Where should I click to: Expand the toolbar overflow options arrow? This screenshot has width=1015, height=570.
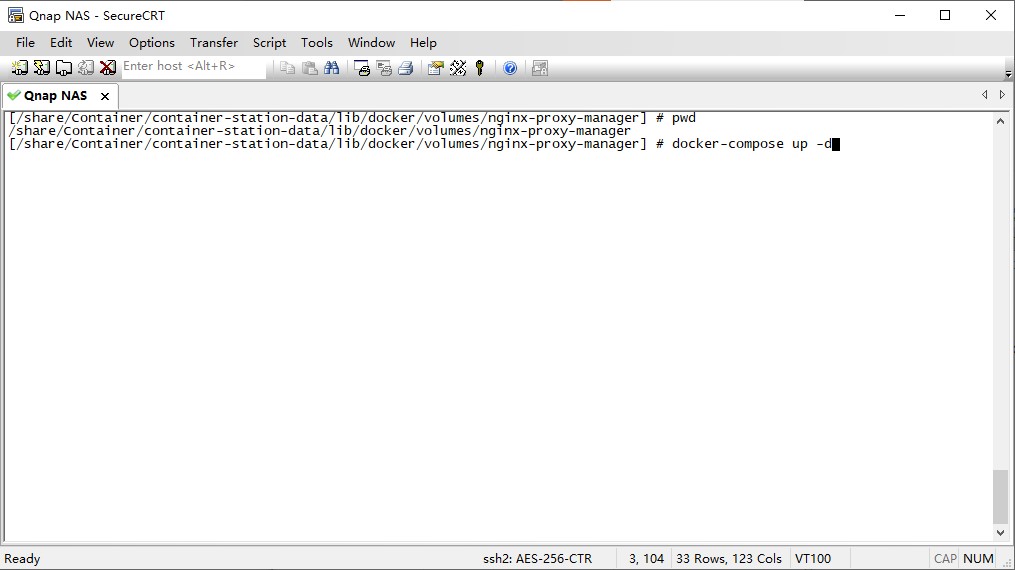point(1008,74)
